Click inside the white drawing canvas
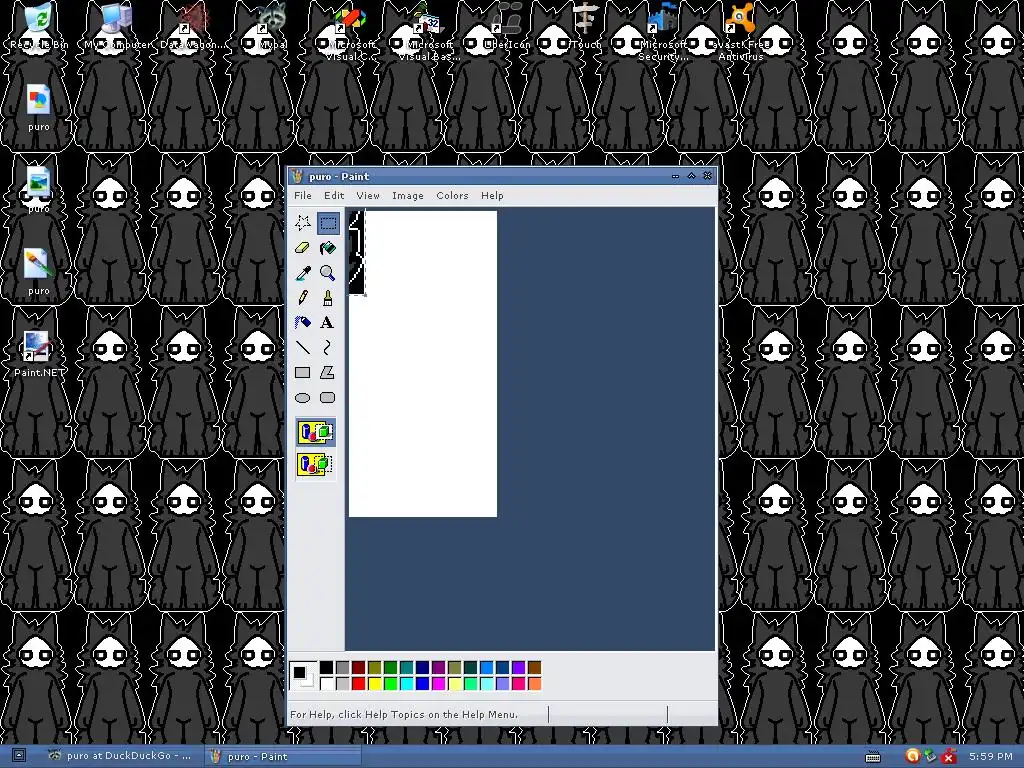Image resolution: width=1024 pixels, height=768 pixels. (x=423, y=364)
